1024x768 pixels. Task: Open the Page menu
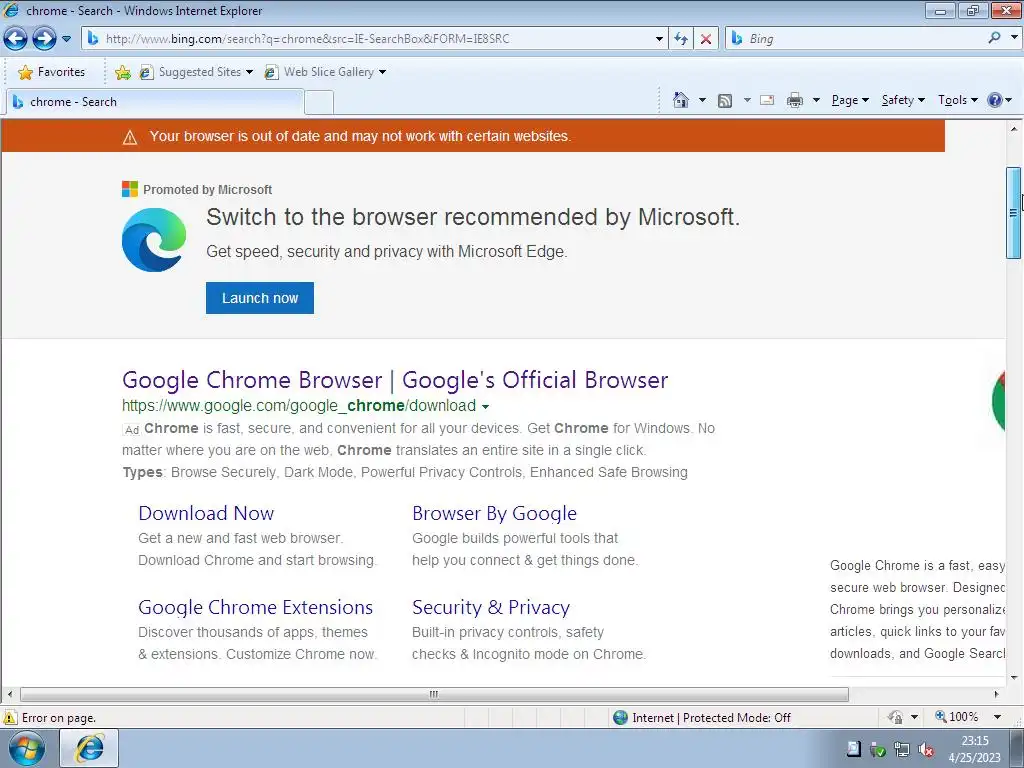(850, 100)
